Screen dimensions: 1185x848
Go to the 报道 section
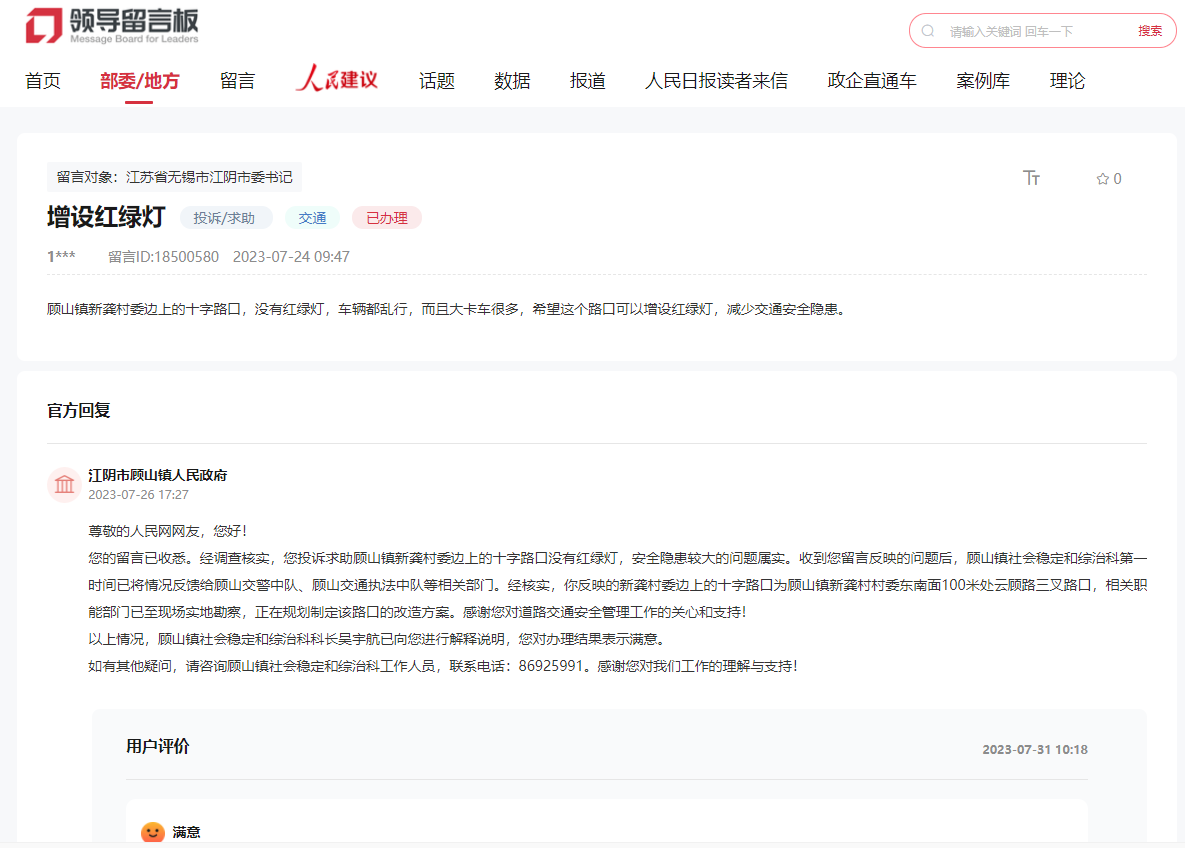(x=588, y=81)
